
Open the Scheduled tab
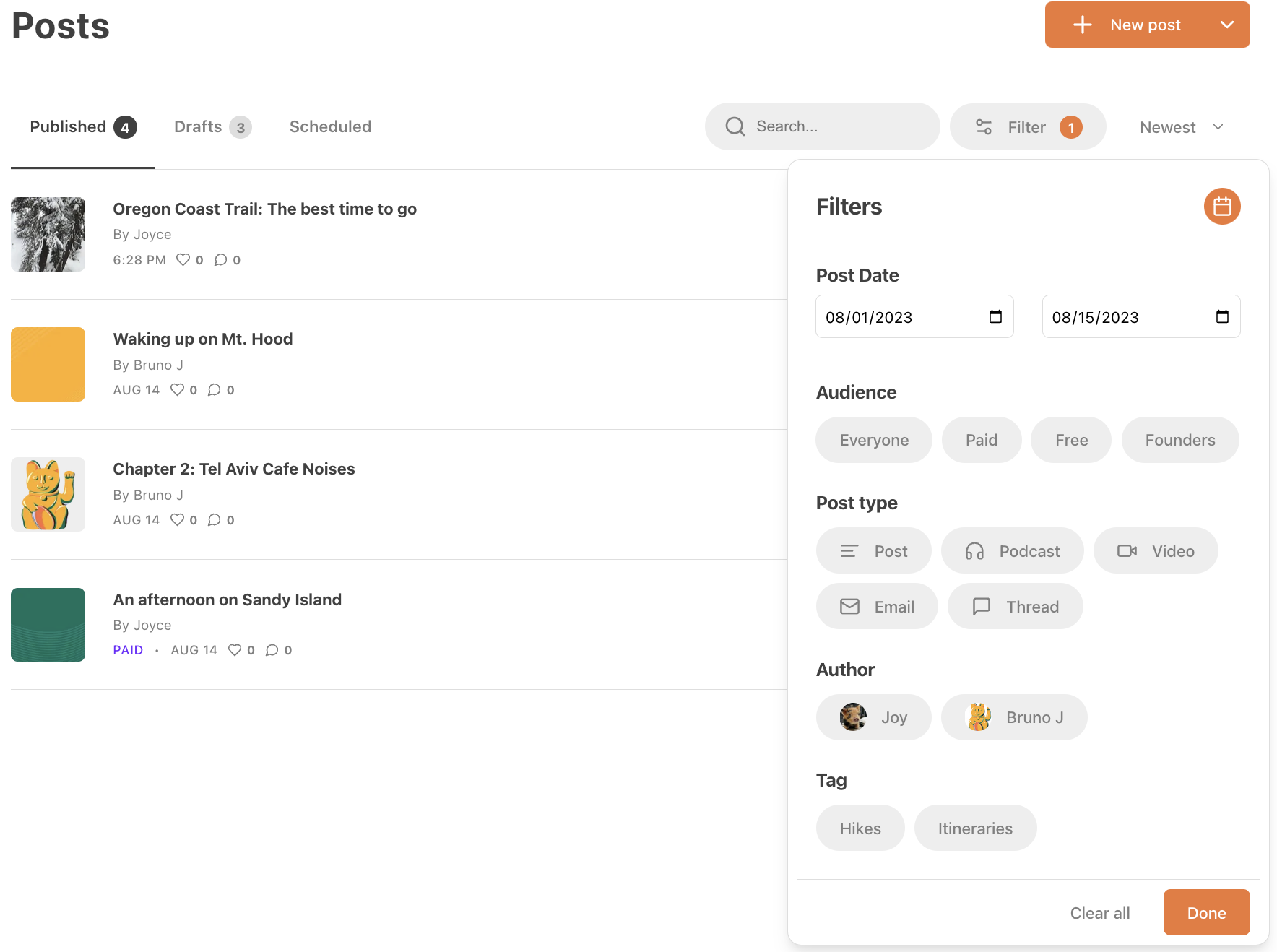[x=330, y=126]
